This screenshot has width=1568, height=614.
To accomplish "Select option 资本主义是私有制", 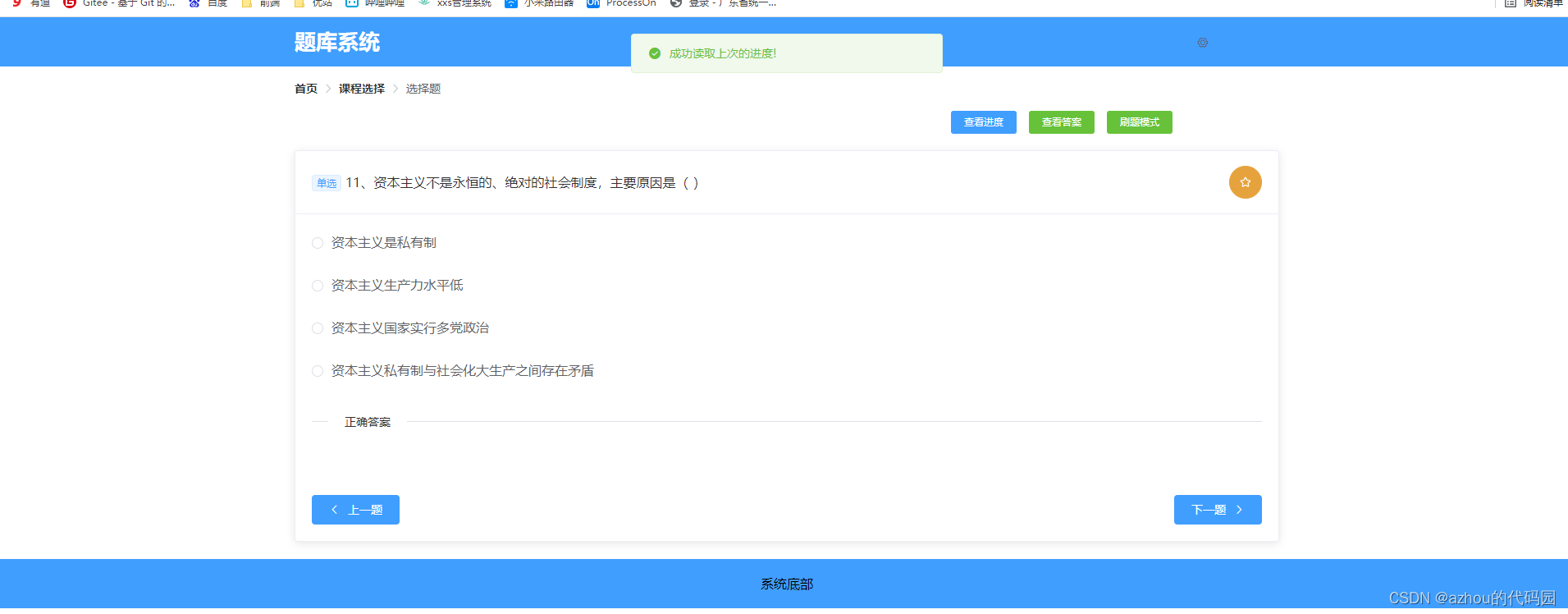I will click(374, 243).
